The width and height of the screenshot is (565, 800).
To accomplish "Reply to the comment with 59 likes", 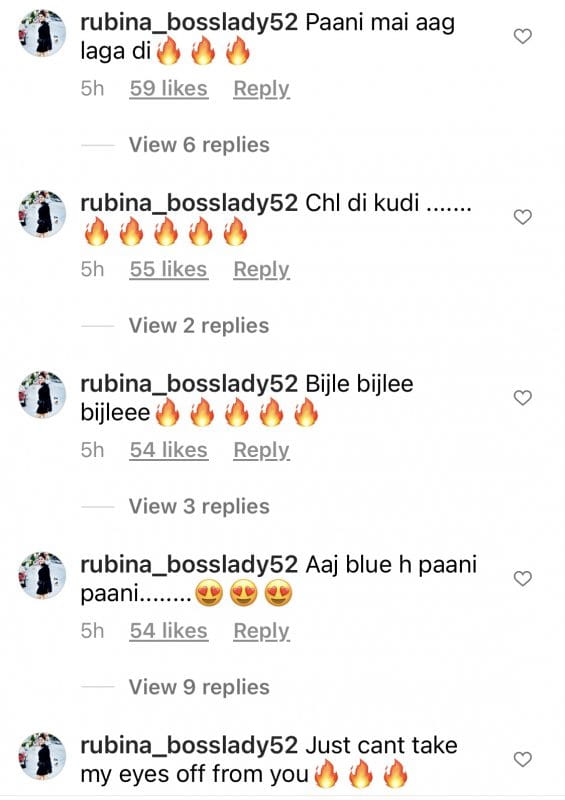I will click(x=261, y=89).
